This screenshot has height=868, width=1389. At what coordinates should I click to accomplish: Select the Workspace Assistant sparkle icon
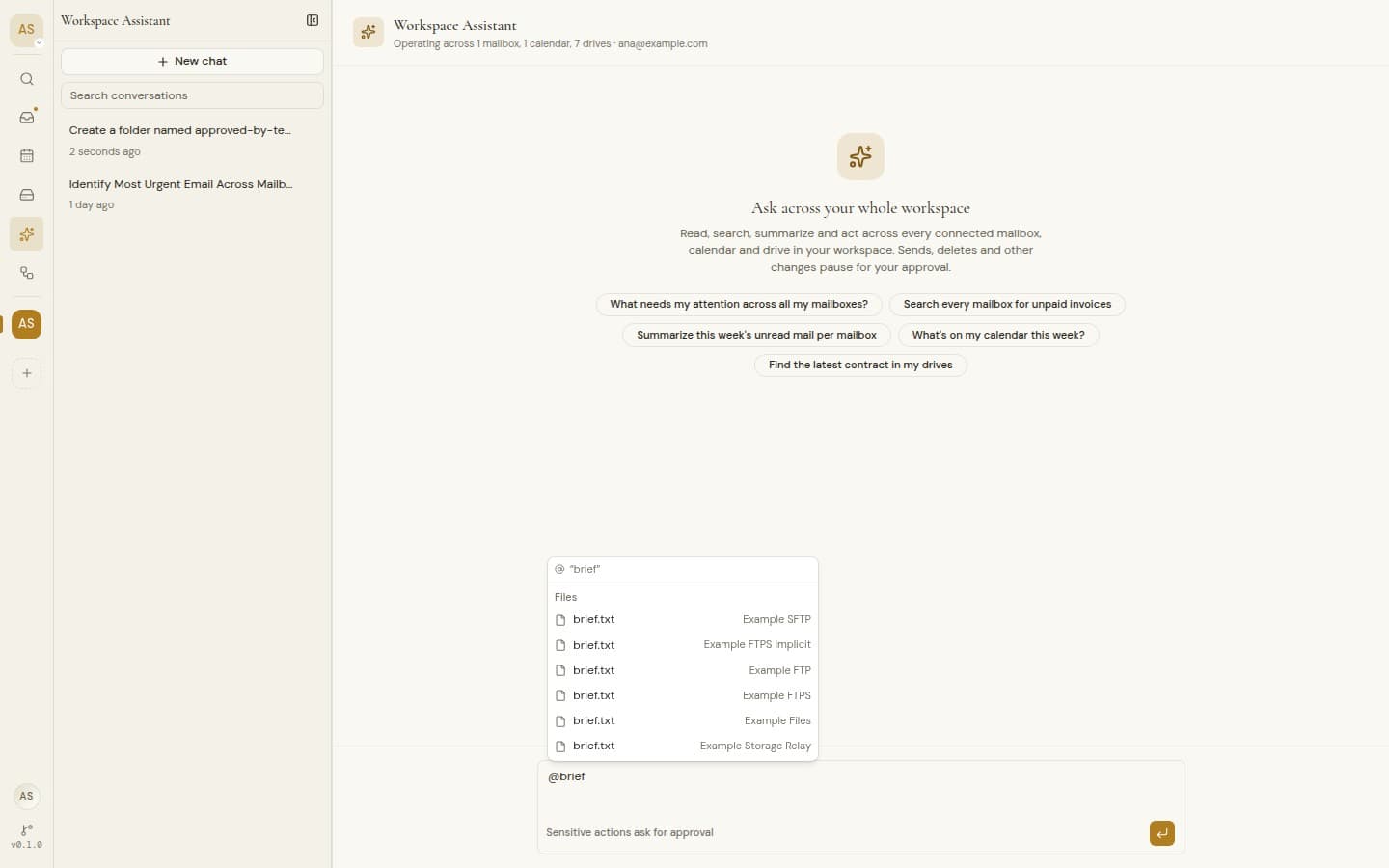pos(27,234)
